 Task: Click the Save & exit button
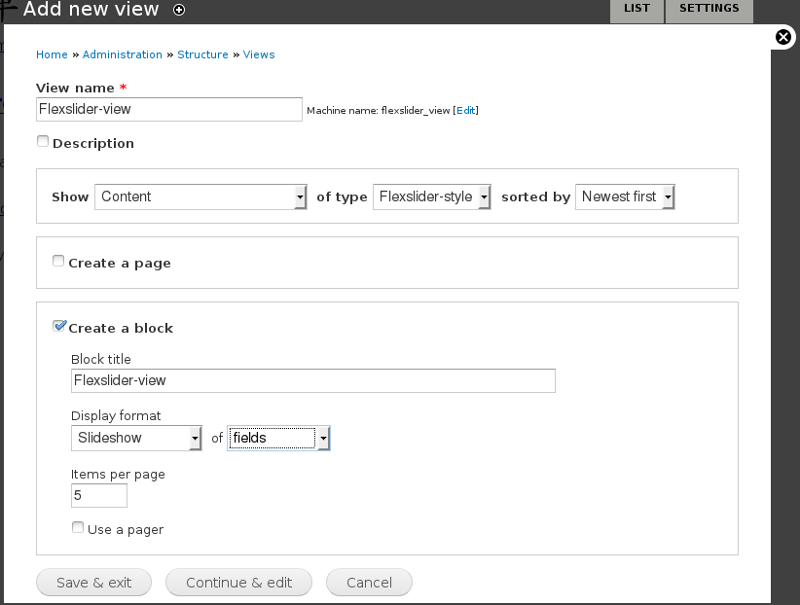tap(94, 583)
